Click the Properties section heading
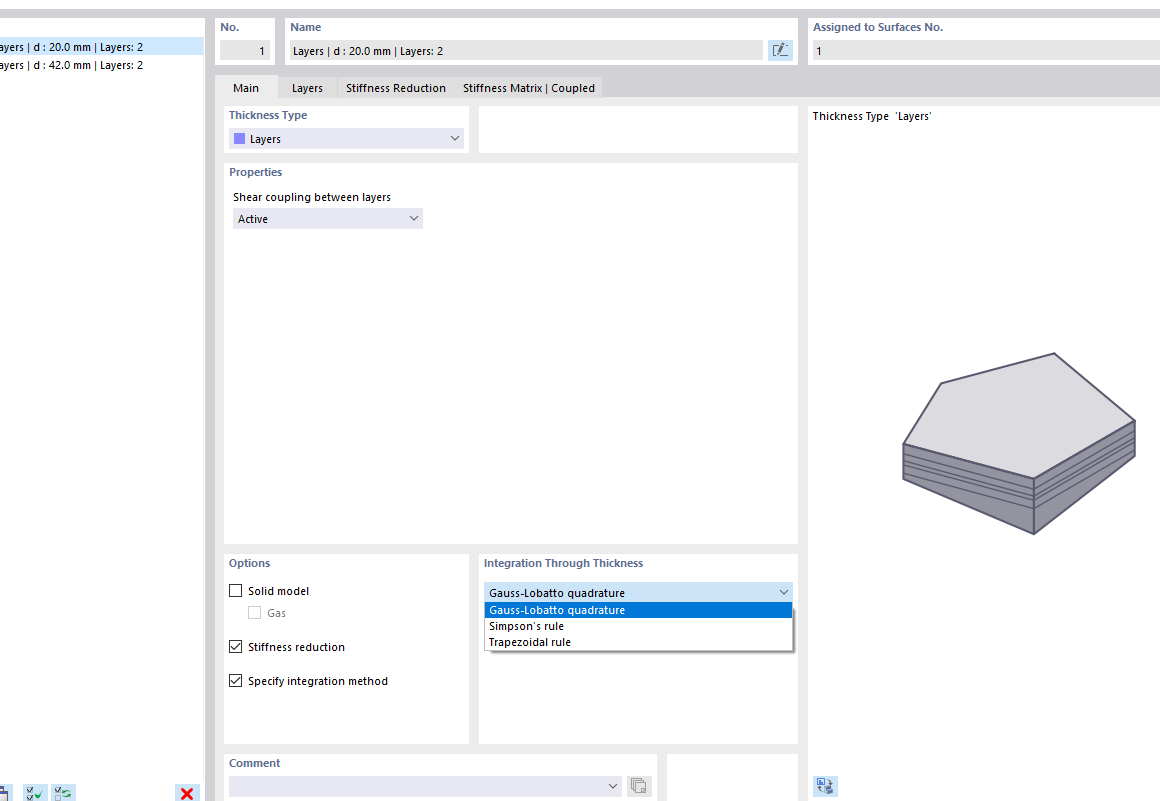Image resolution: width=1160 pixels, height=801 pixels. (x=255, y=172)
